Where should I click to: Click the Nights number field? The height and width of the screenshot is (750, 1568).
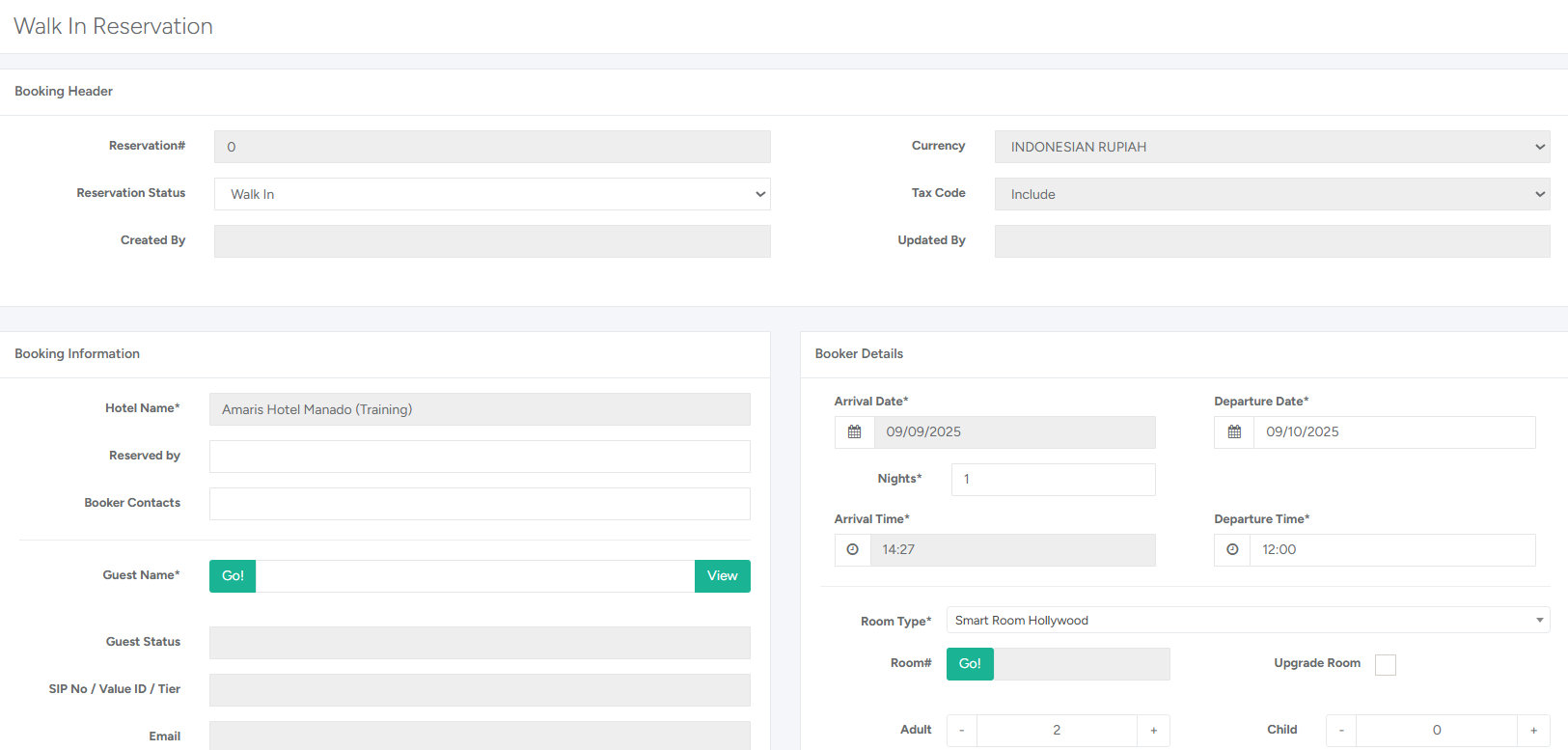pyautogui.click(x=1053, y=480)
